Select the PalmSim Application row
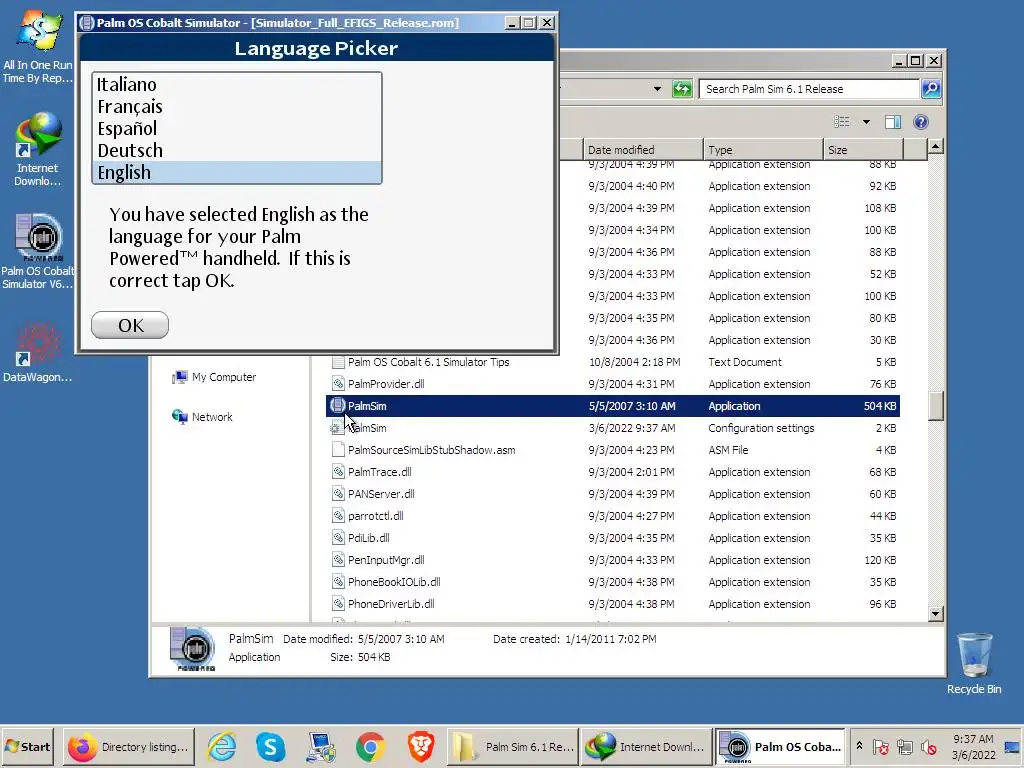The width and height of the screenshot is (1024, 768). tap(613, 406)
